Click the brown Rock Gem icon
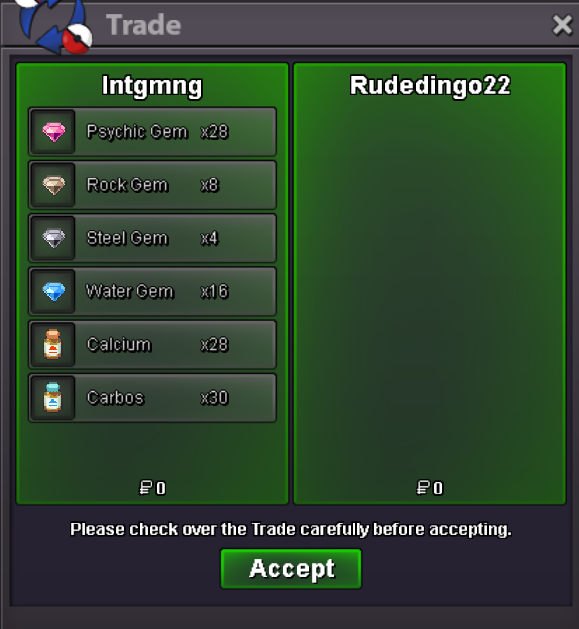The height and width of the screenshot is (629, 579). (x=54, y=185)
